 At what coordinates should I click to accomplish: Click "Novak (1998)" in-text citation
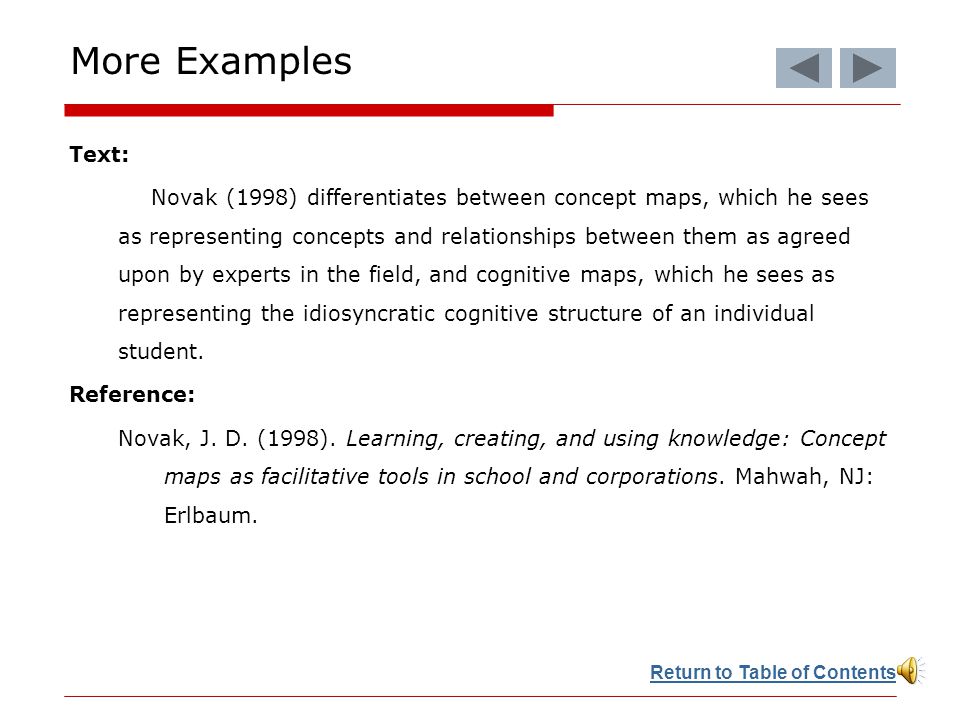click(x=224, y=198)
